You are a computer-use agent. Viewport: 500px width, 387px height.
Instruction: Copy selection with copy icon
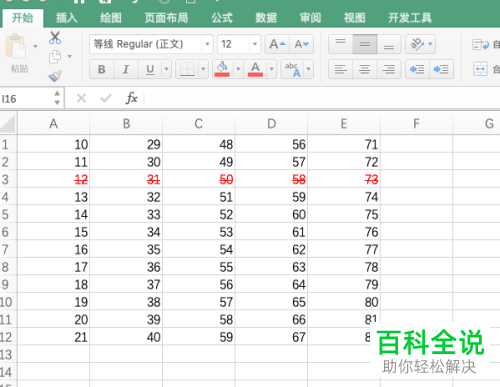click(55, 57)
